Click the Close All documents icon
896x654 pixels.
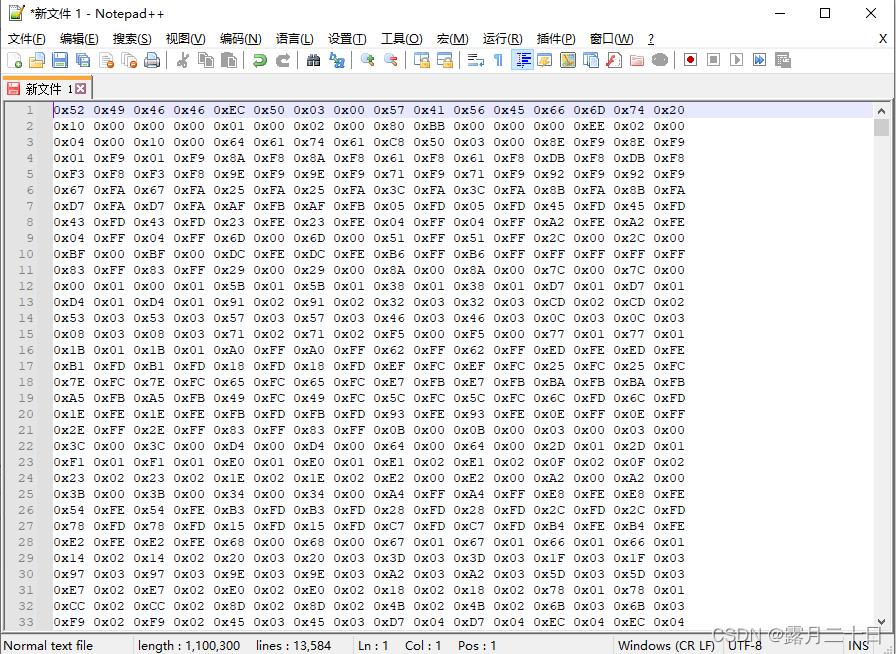point(129,60)
